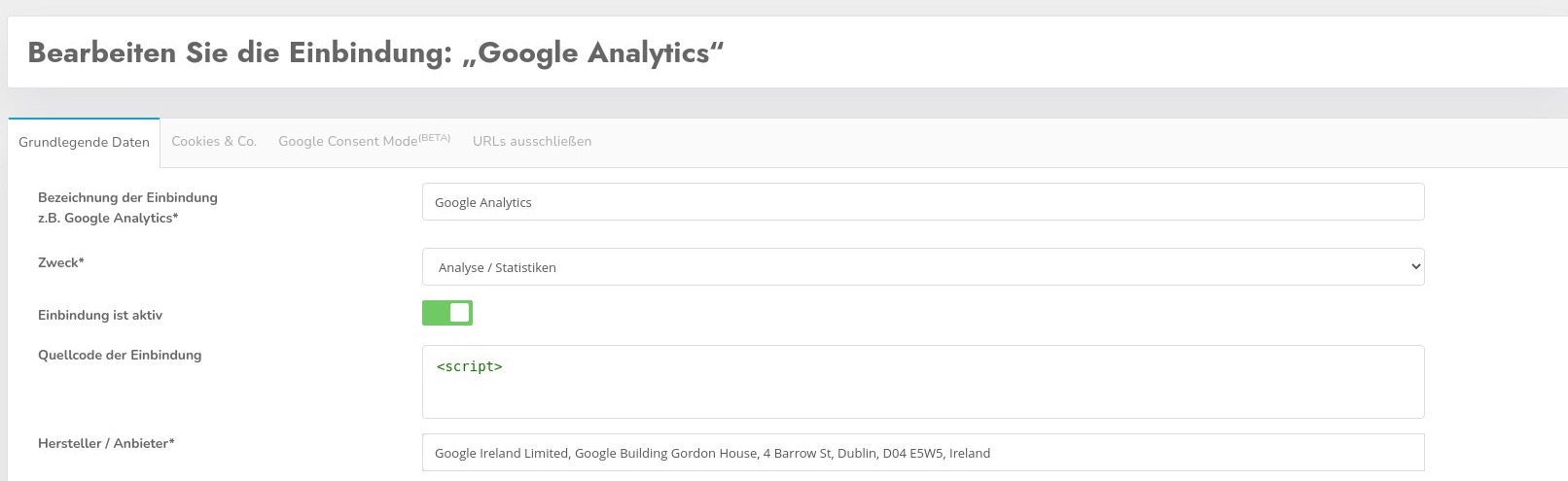
Task: Switch to the Grundlegende Daten tab
Action: coord(84,142)
